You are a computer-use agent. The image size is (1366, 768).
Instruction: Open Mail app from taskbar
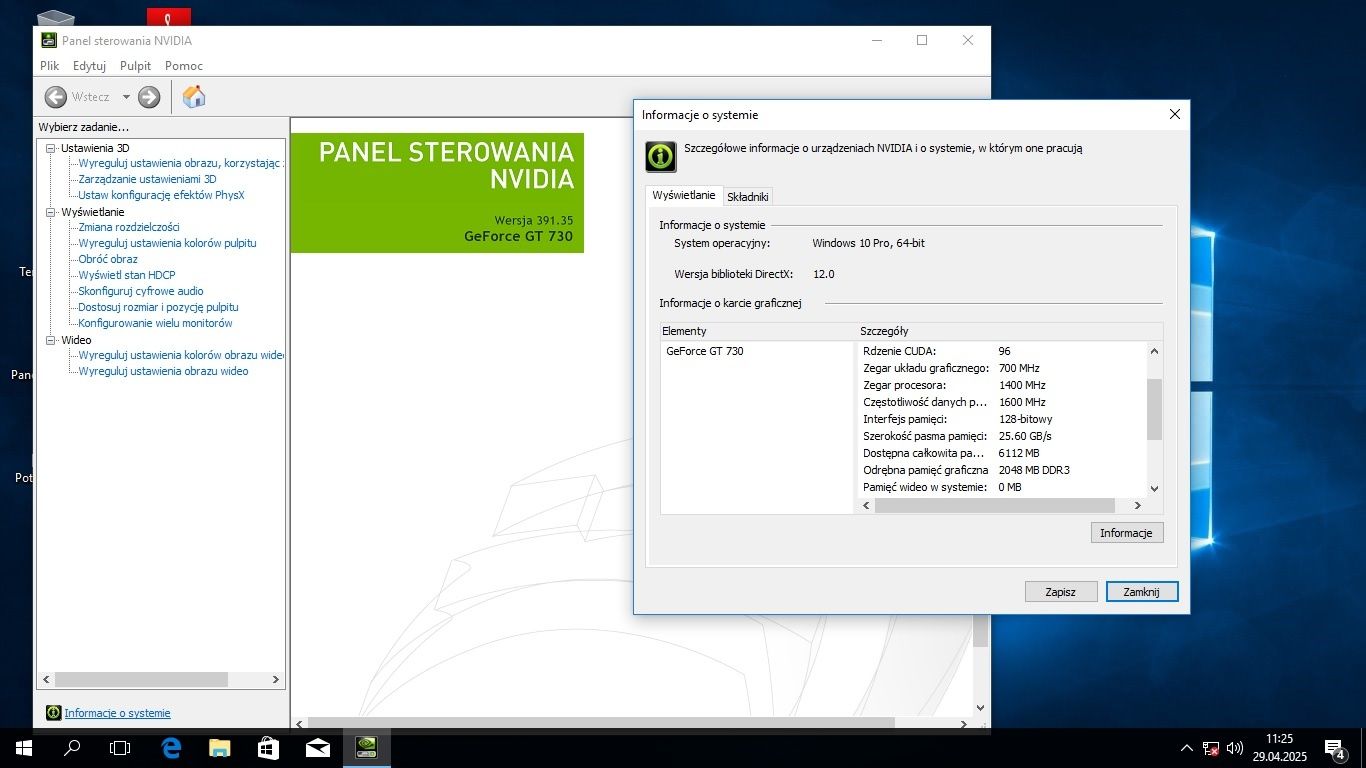click(x=318, y=748)
